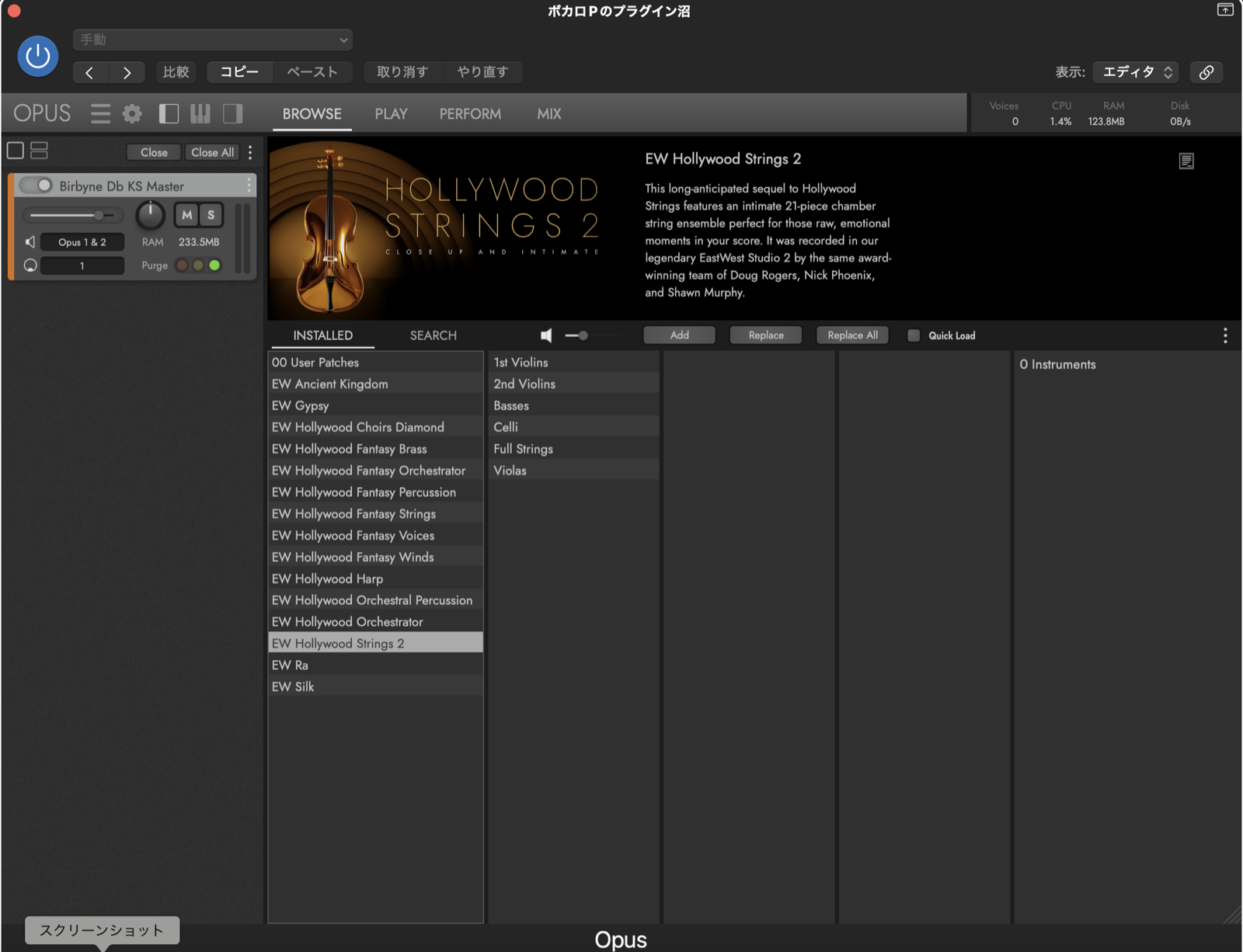
Task: Toggle Birbyne Db KS Master instrument on/off
Action: [36, 186]
